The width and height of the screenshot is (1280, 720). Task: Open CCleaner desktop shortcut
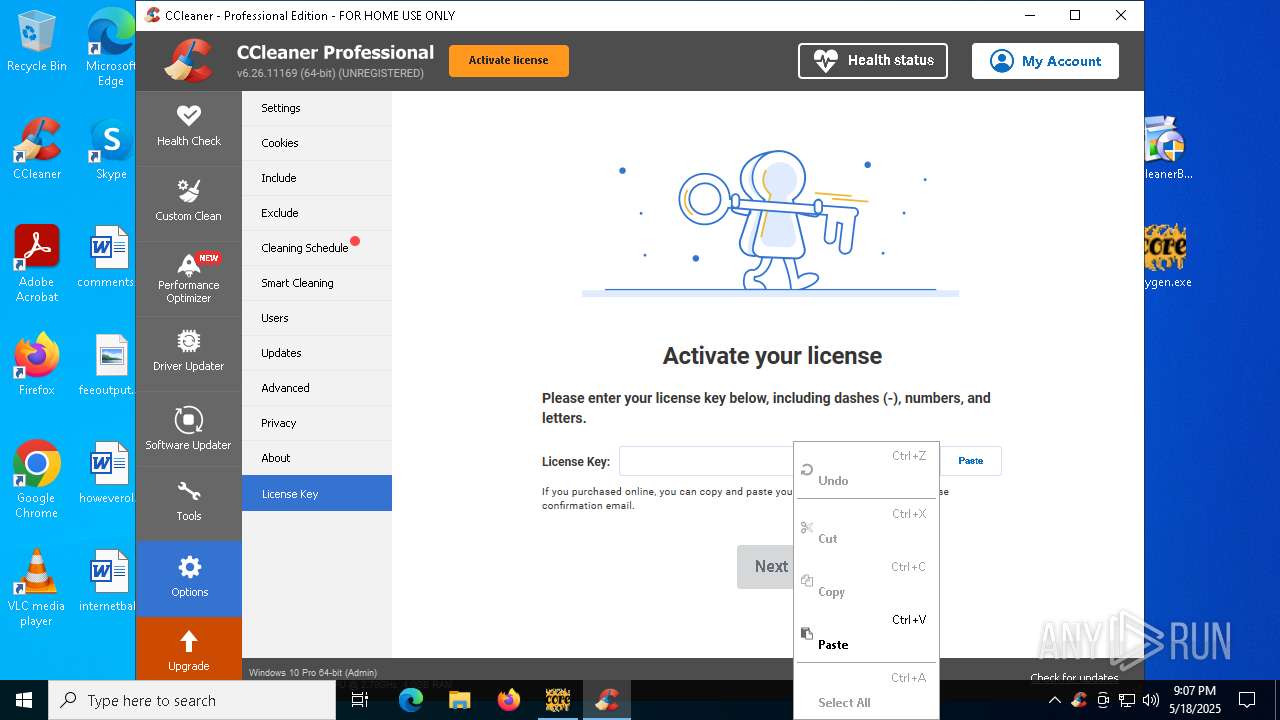pyautogui.click(x=37, y=148)
